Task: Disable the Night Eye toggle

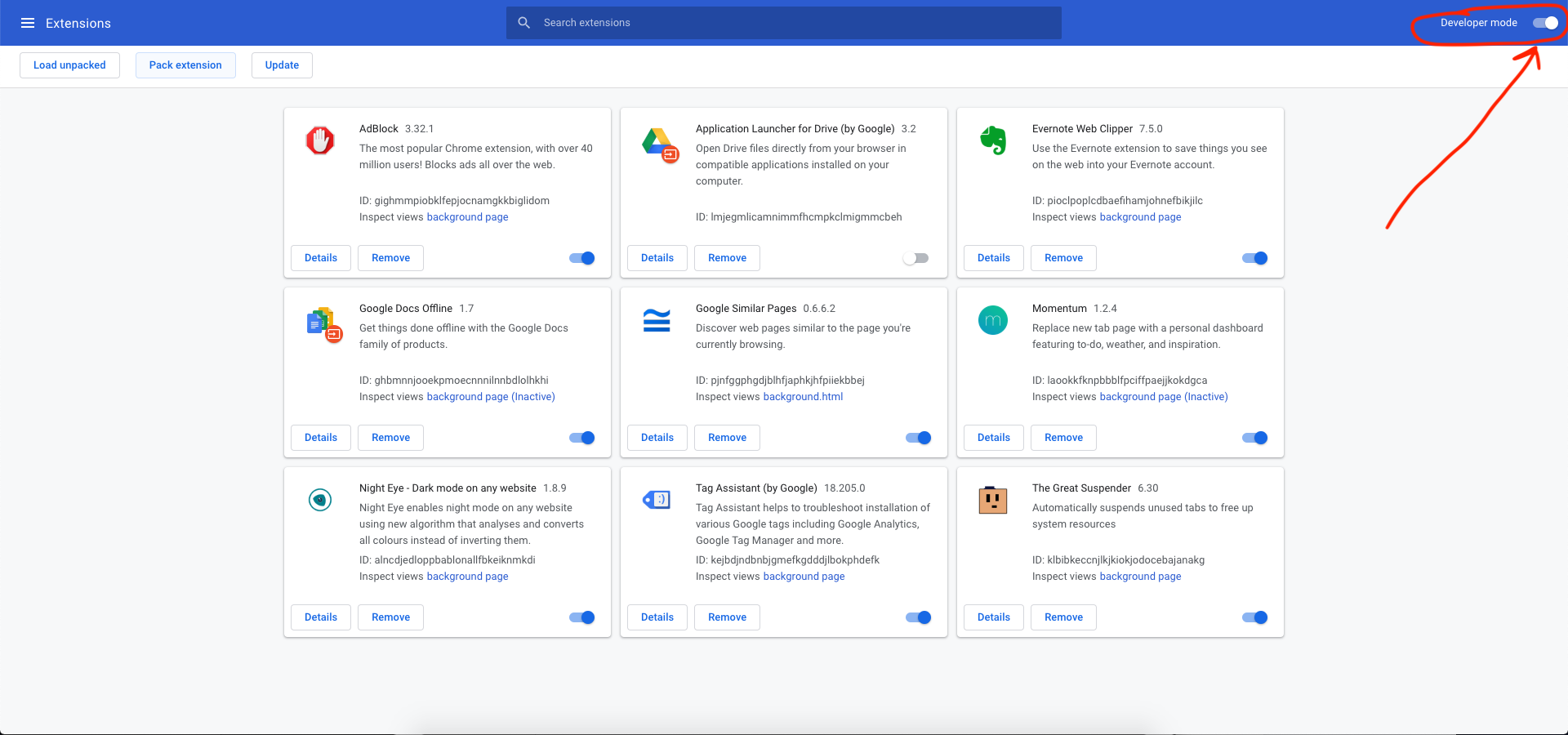Action: coord(582,617)
